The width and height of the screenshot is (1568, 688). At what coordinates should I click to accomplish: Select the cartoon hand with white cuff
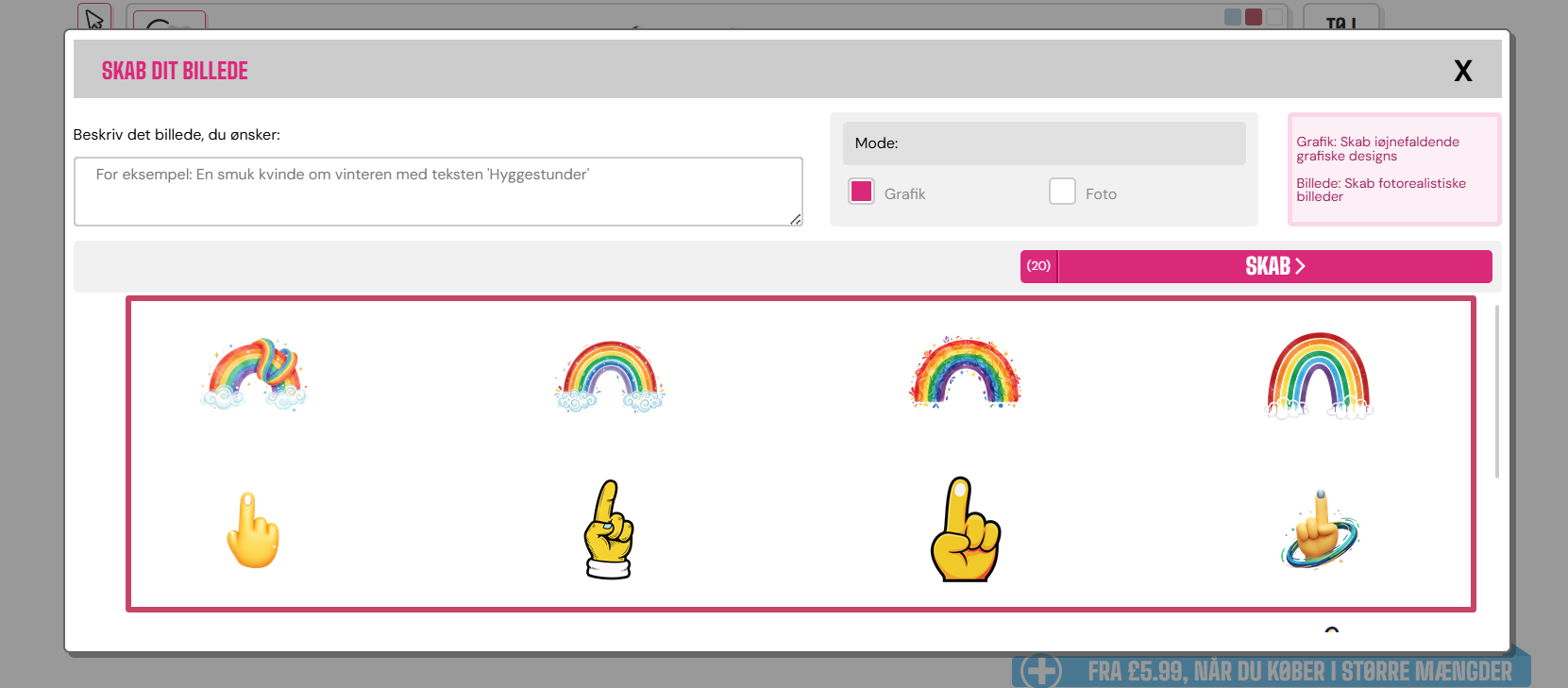pos(609,529)
